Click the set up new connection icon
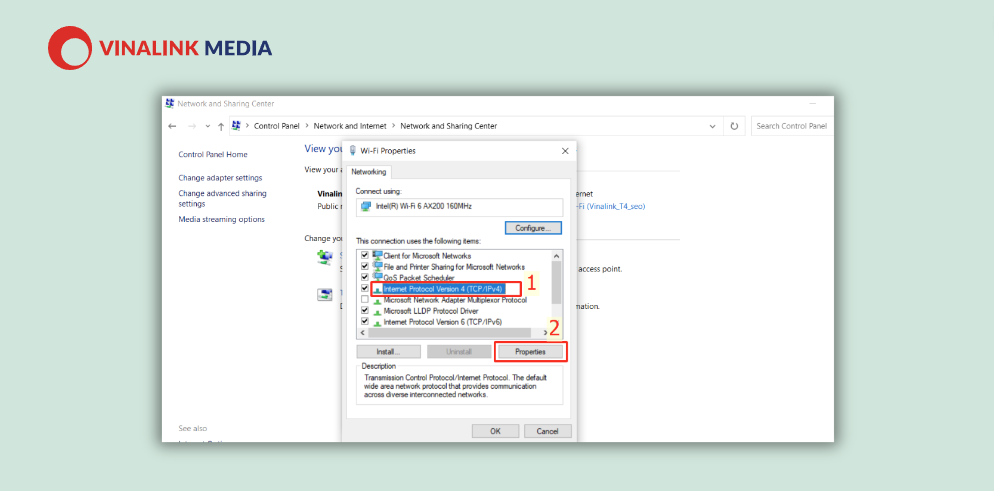 tap(325, 257)
